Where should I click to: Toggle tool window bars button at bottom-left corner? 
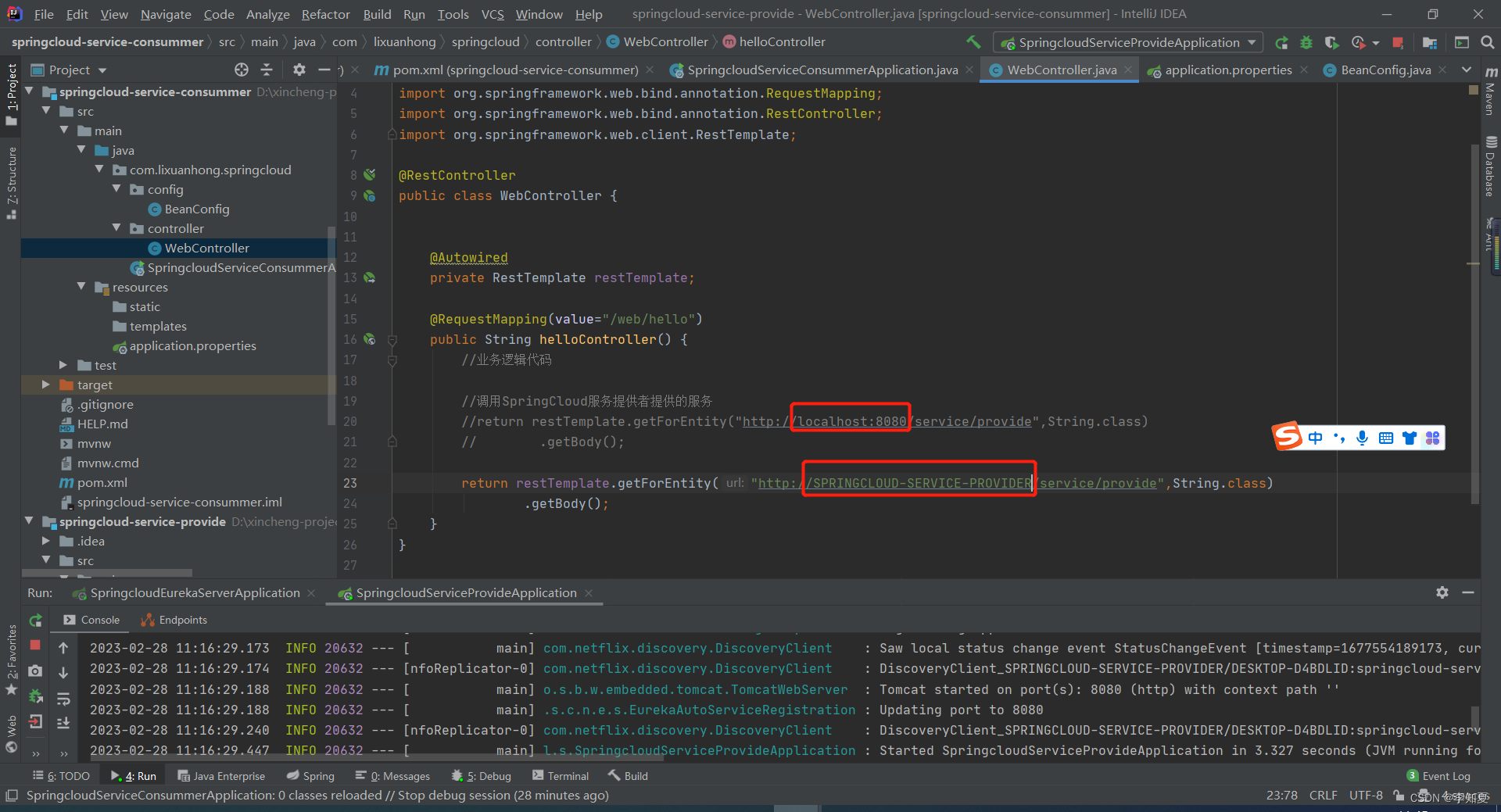point(11,796)
